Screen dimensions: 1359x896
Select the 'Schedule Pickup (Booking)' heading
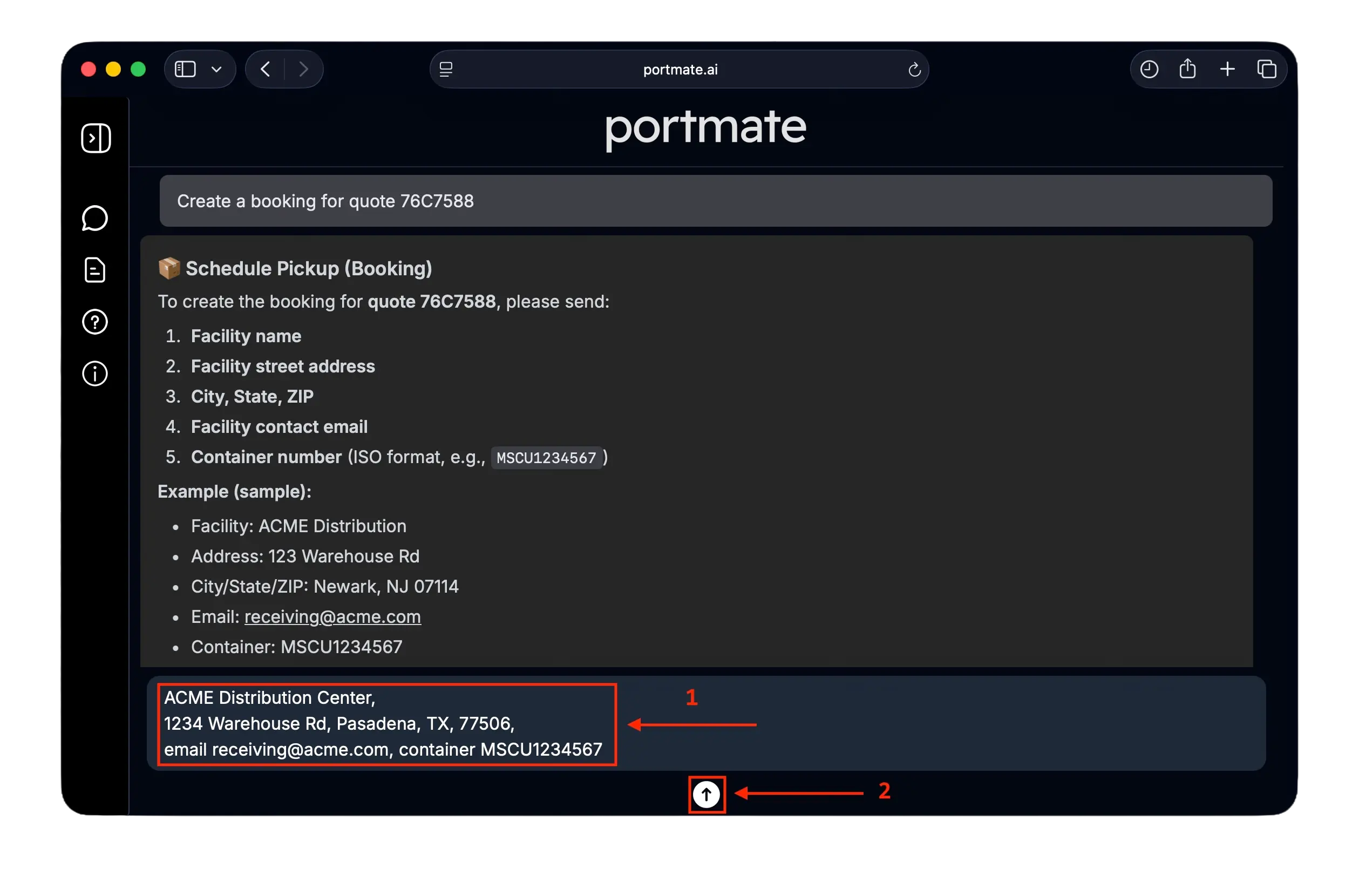pos(309,269)
